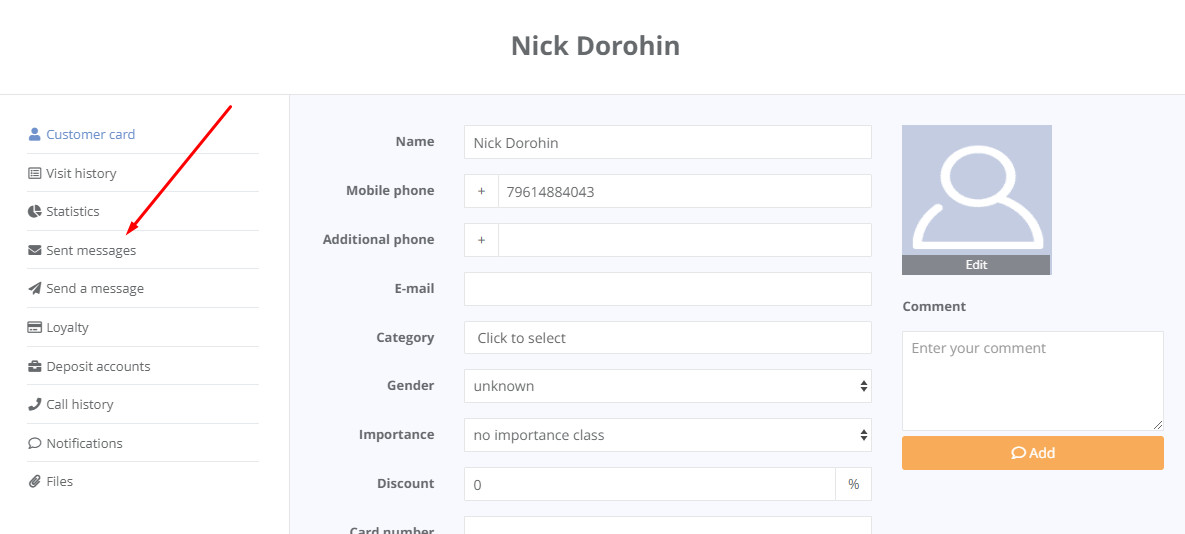The height and width of the screenshot is (534, 1185).
Task: Open the Category selector field
Action: tap(667, 338)
